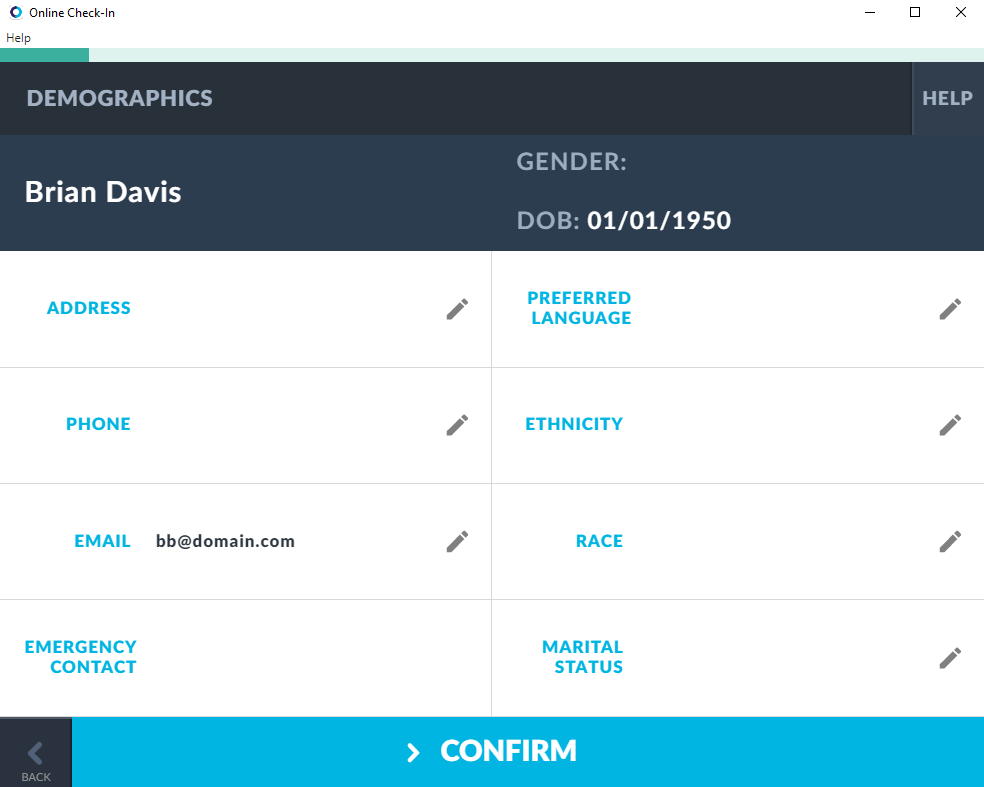Maximize the Online Check-In window
This screenshot has width=984, height=787.
pyautogui.click(x=914, y=13)
